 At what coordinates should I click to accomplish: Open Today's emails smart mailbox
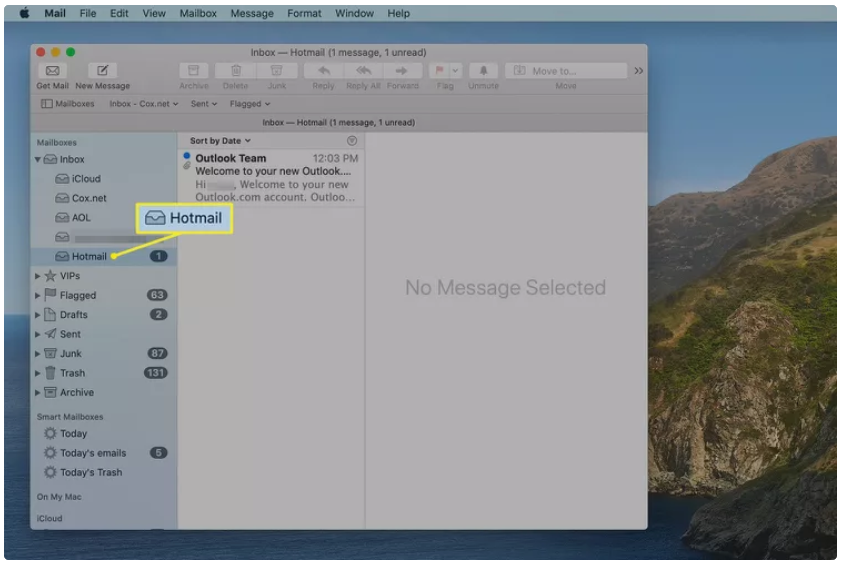click(104, 453)
